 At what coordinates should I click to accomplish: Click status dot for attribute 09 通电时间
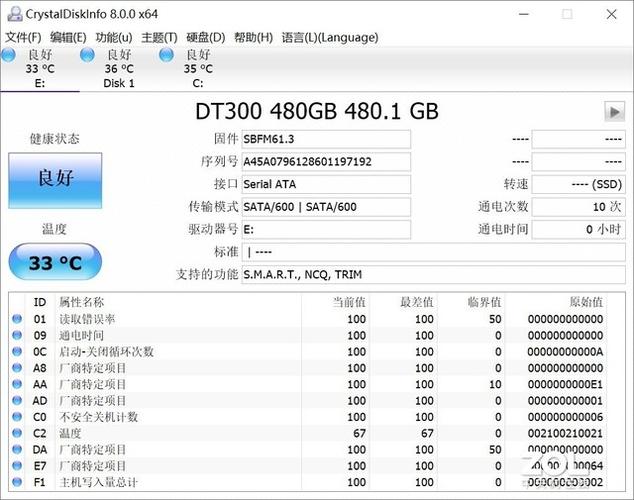tap(16, 336)
